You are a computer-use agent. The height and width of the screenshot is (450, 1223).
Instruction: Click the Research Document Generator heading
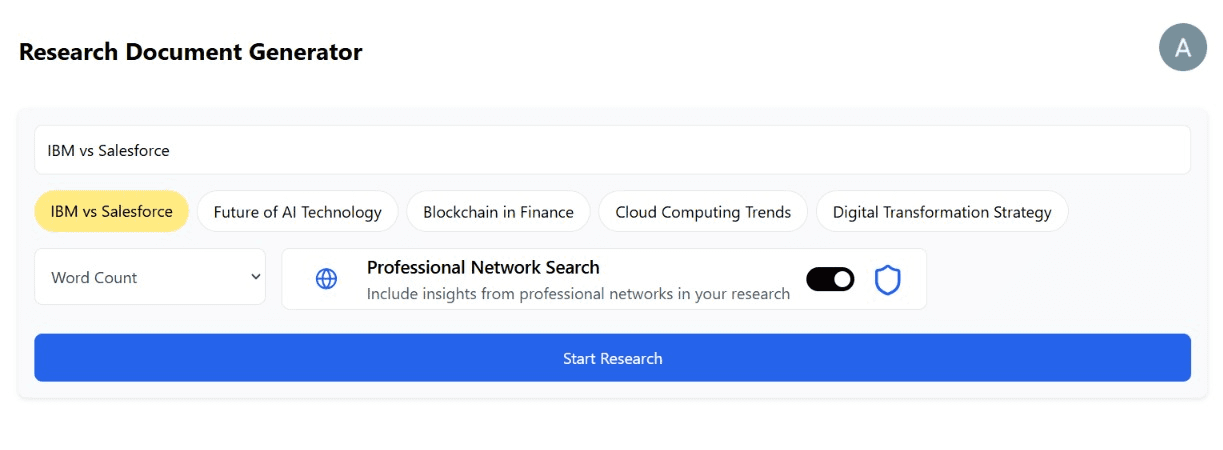pos(190,52)
